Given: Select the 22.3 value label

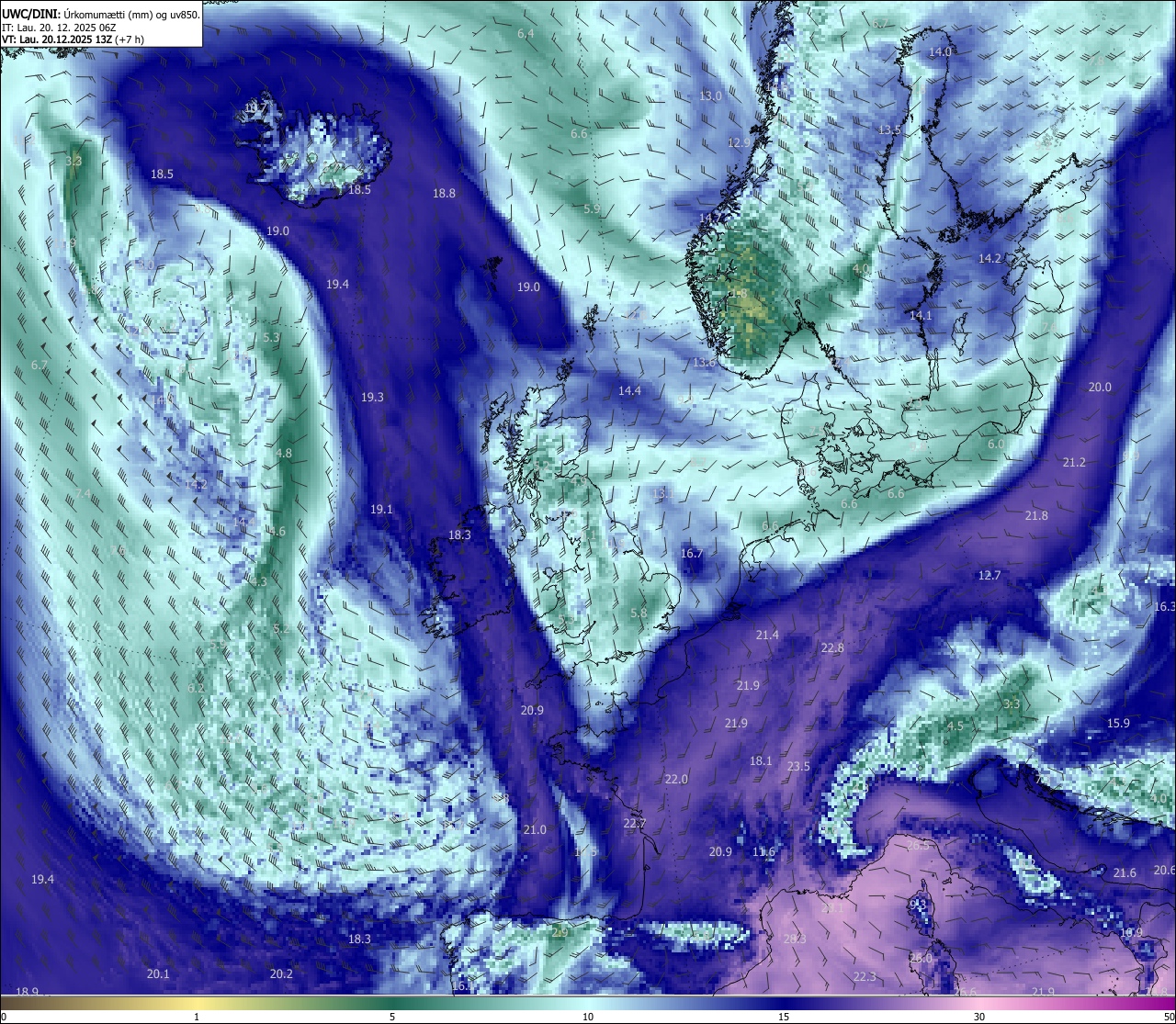Looking at the screenshot, I should pyautogui.click(x=865, y=977).
